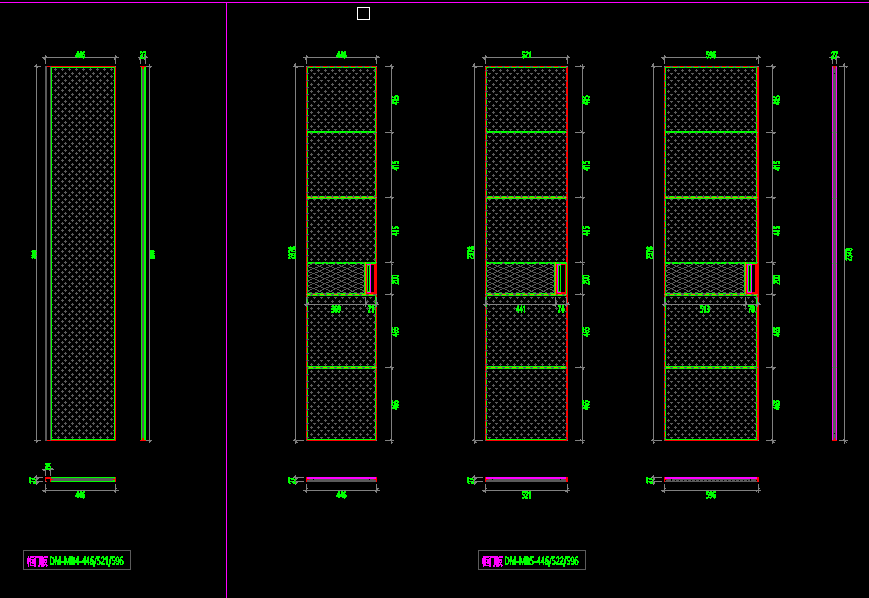Select the wave-hatched drawer band in first cabinet
Screen dimensions: 869x598
[x=335, y=278]
